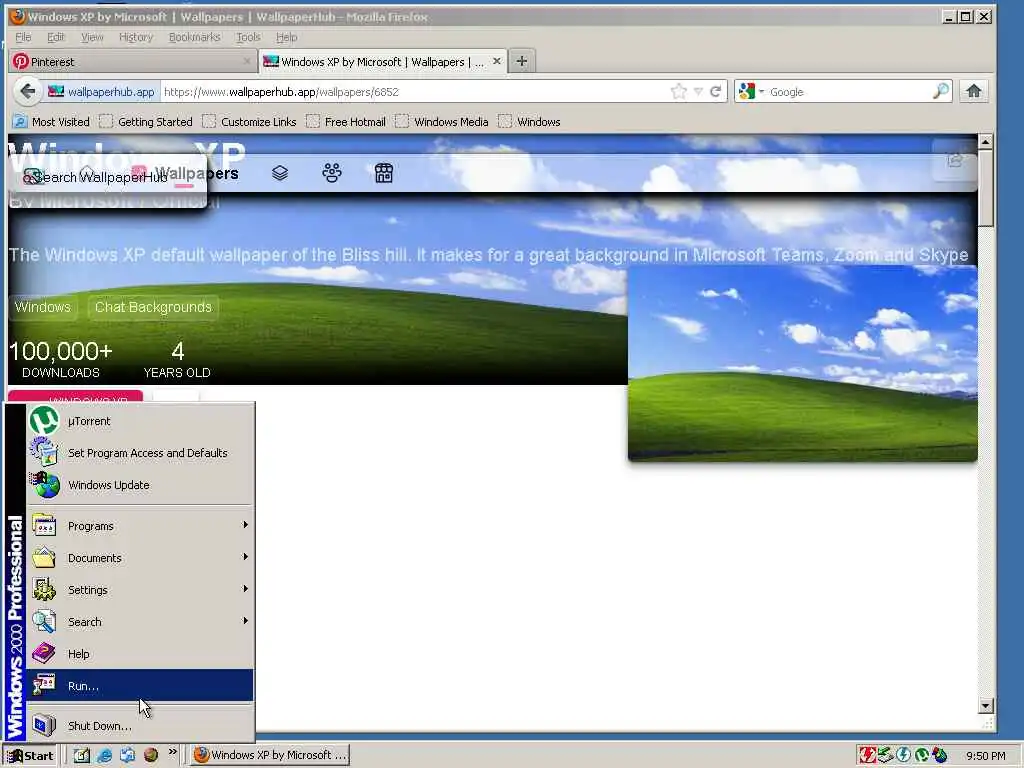Open Set Program Access and Defaults
Screen dimensions: 1024x768
click(140, 453)
